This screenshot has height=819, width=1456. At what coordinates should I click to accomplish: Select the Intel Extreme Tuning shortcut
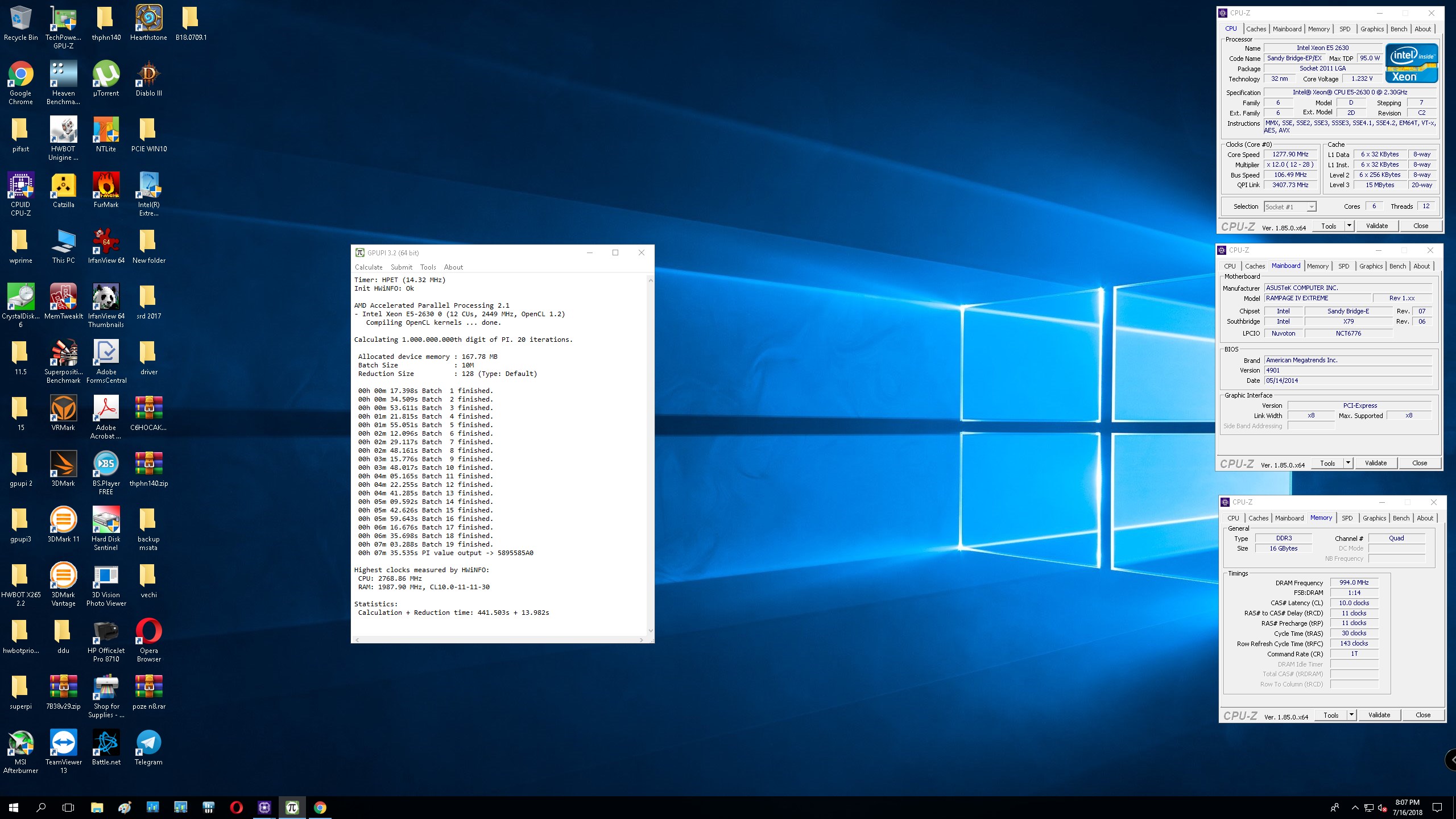(x=148, y=194)
